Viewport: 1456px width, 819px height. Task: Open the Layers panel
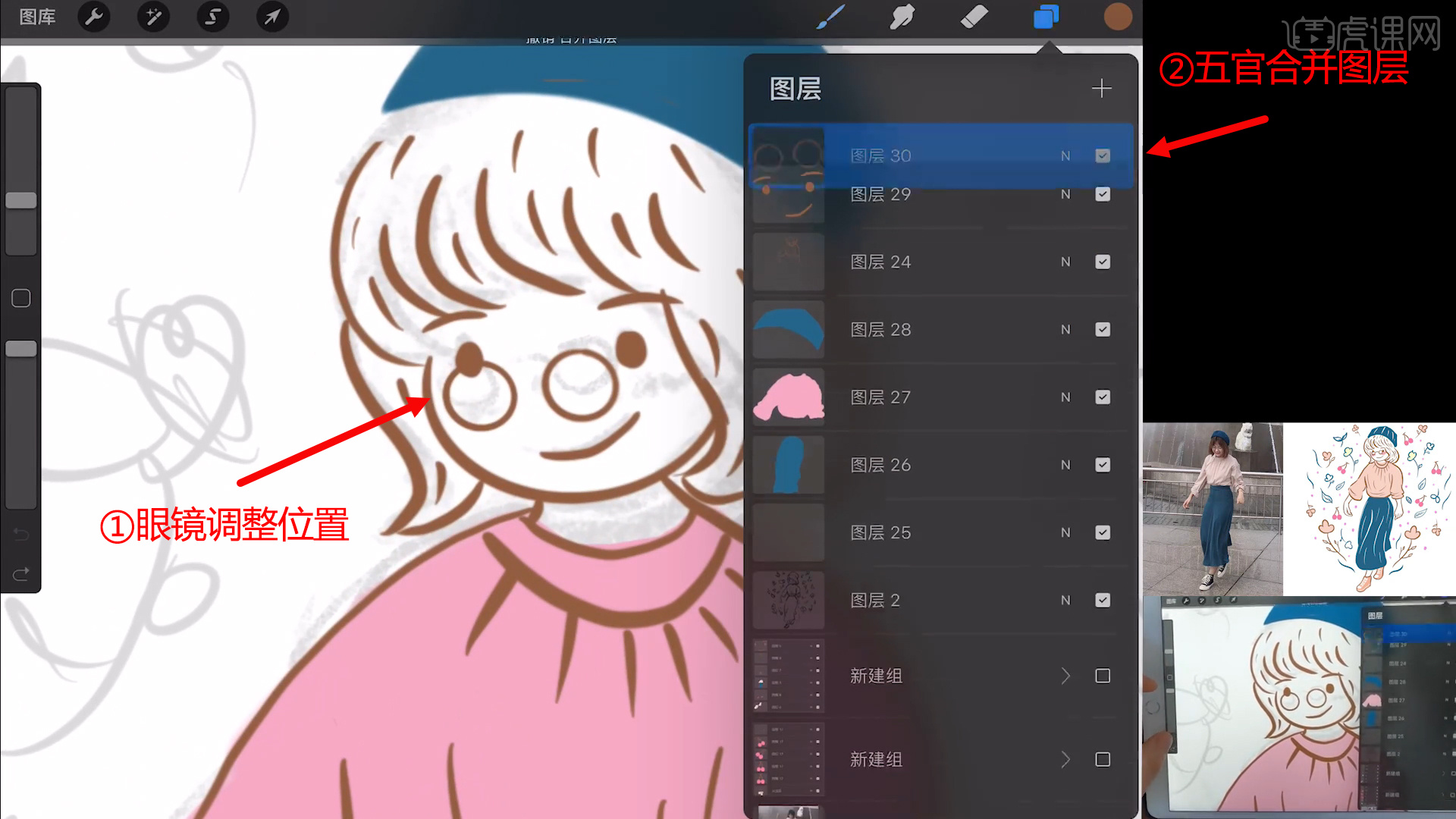[x=1046, y=16]
